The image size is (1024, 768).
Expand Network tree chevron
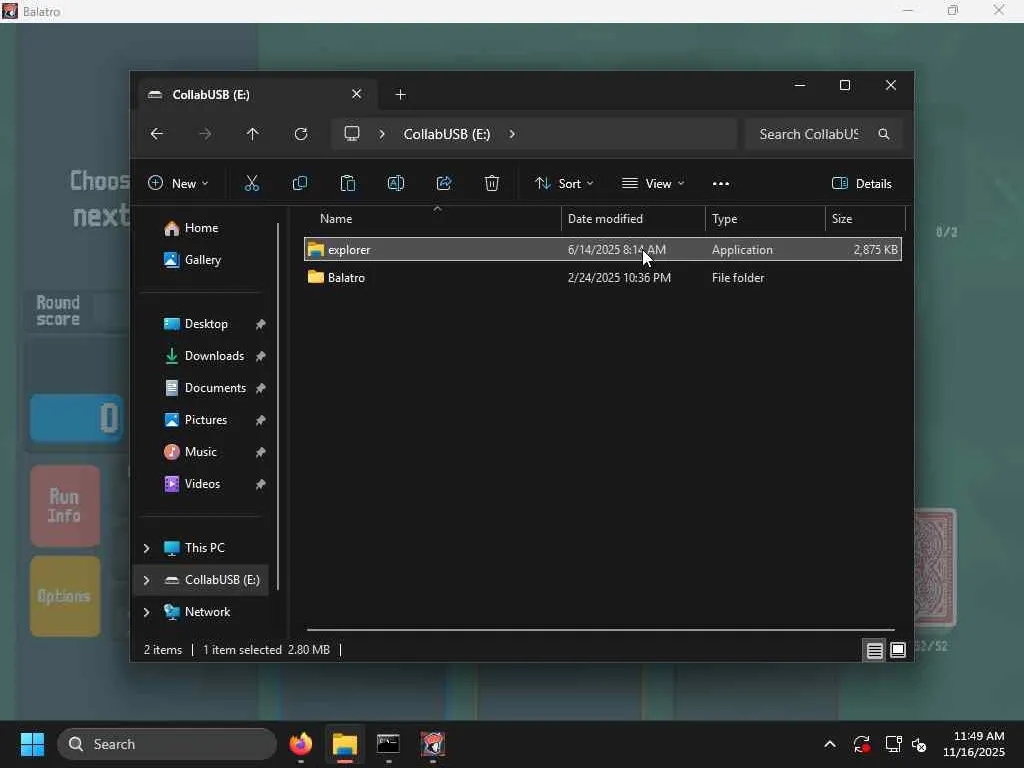click(146, 612)
